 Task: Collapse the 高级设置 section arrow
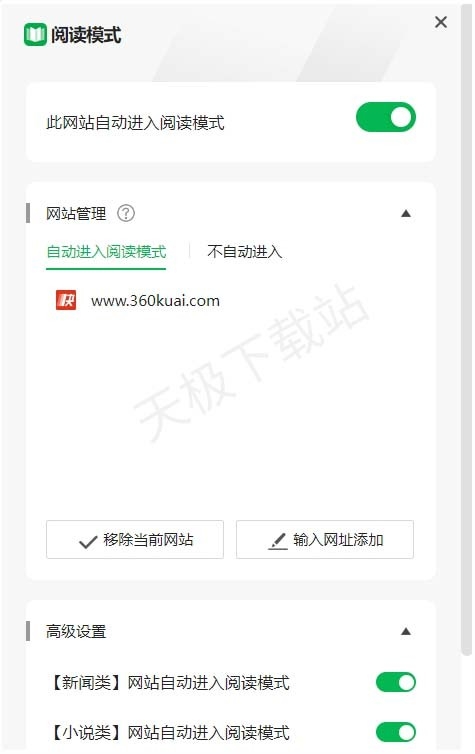coord(406,631)
